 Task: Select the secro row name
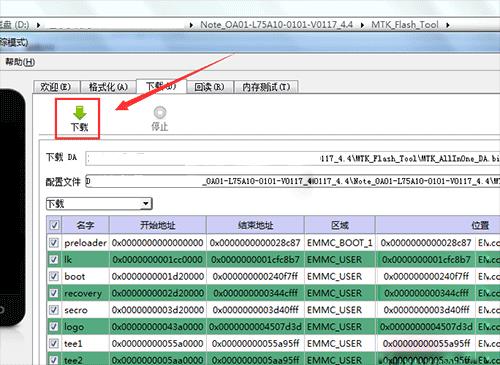pyautogui.click(x=76, y=310)
